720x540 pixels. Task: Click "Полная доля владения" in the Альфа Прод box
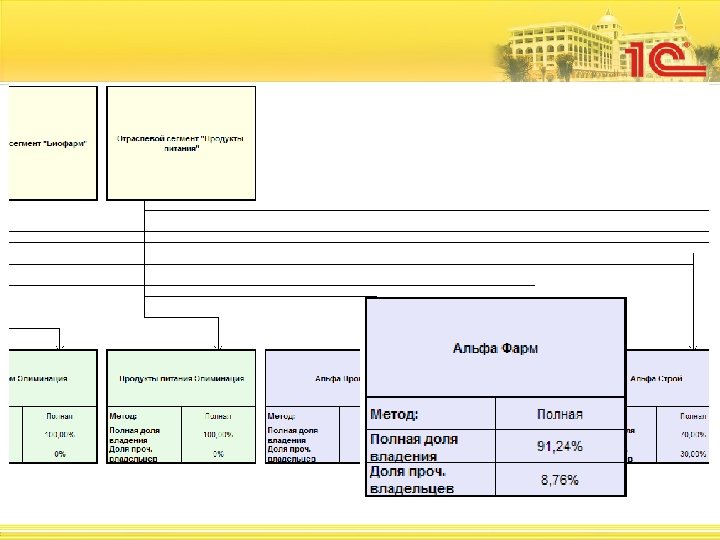(x=292, y=435)
